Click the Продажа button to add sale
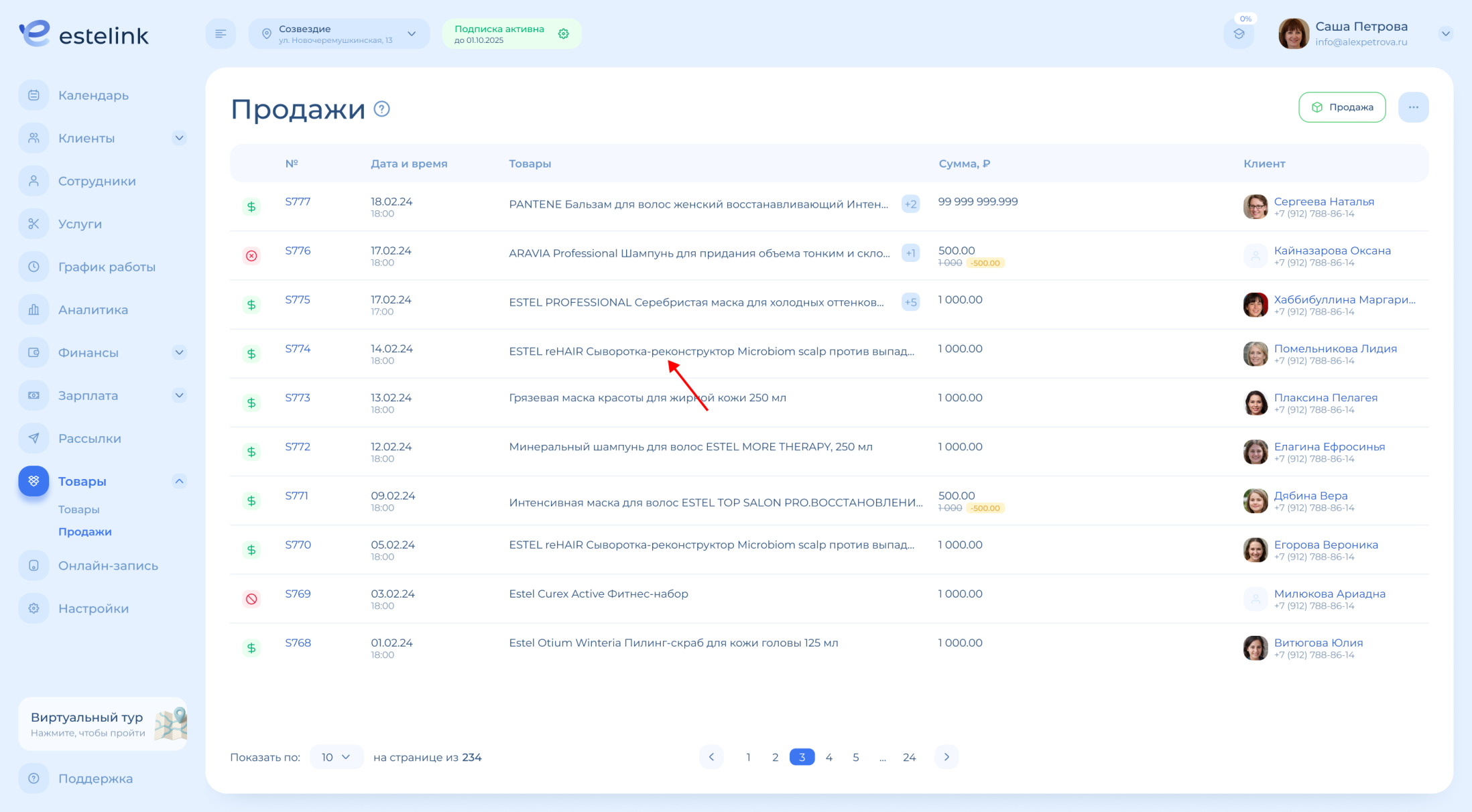Screen dimensions: 1472x812 (1342, 107)
